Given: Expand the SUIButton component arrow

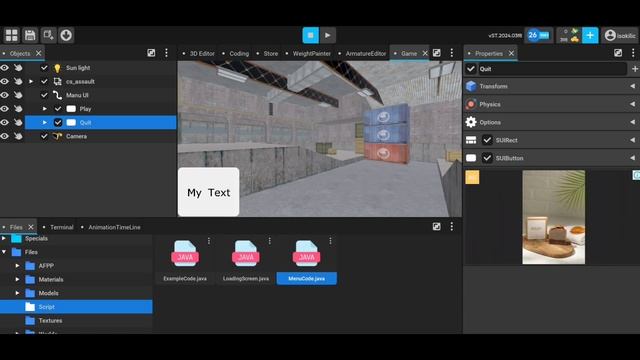Looking at the screenshot, I should [x=632, y=158].
